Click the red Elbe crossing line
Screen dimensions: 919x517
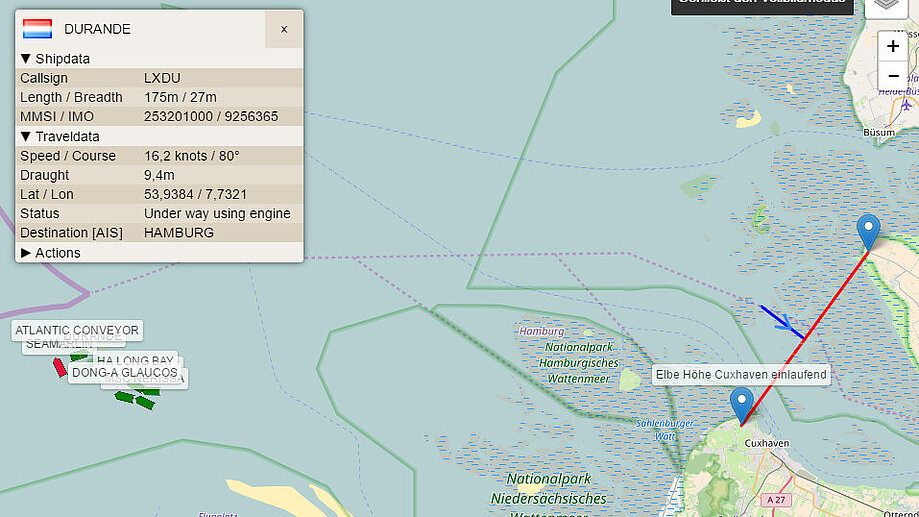805,338
